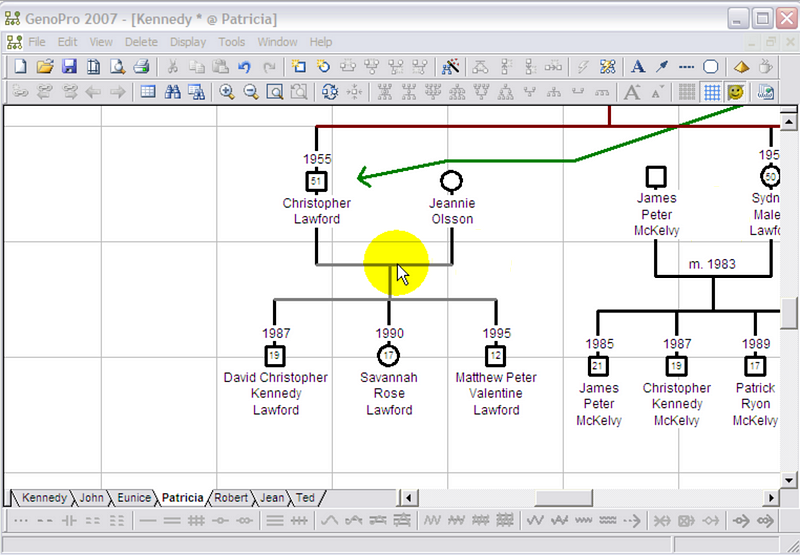Click the Zoom Out magnifier icon
The image size is (800, 555).
(250, 92)
